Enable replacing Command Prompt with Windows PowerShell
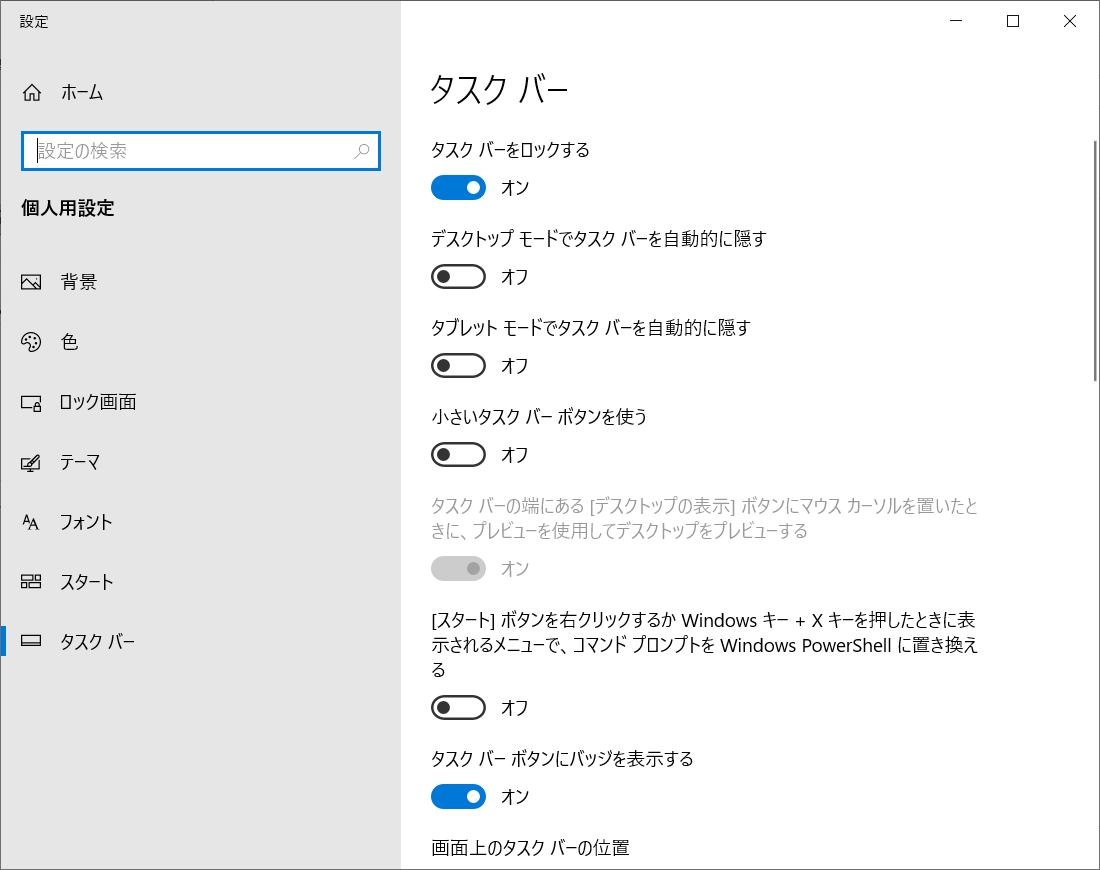The width and height of the screenshot is (1100, 870). pyautogui.click(x=458, y=707)
